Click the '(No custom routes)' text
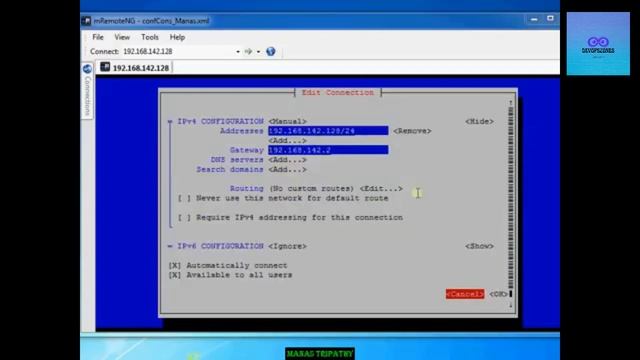This screenshot has width=640, height=360. tap(311, 189)
